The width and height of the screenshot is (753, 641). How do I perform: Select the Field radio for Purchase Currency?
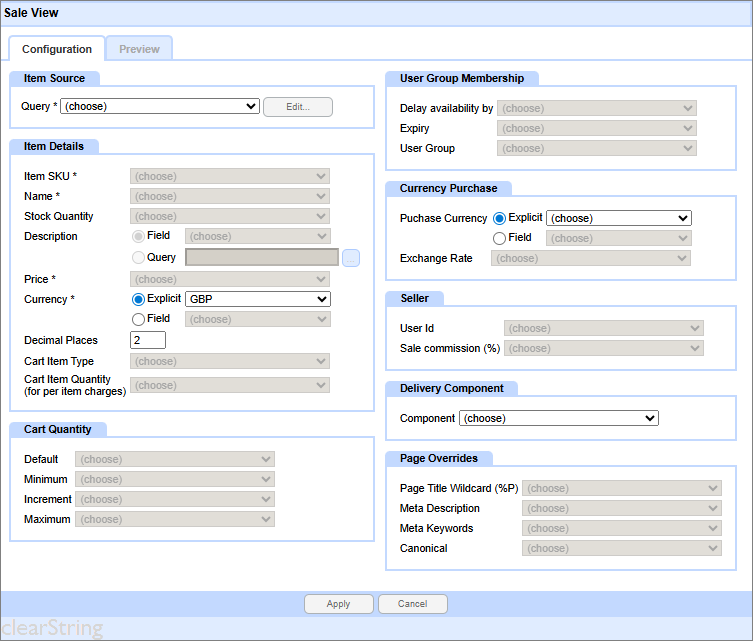click(500, 238)
